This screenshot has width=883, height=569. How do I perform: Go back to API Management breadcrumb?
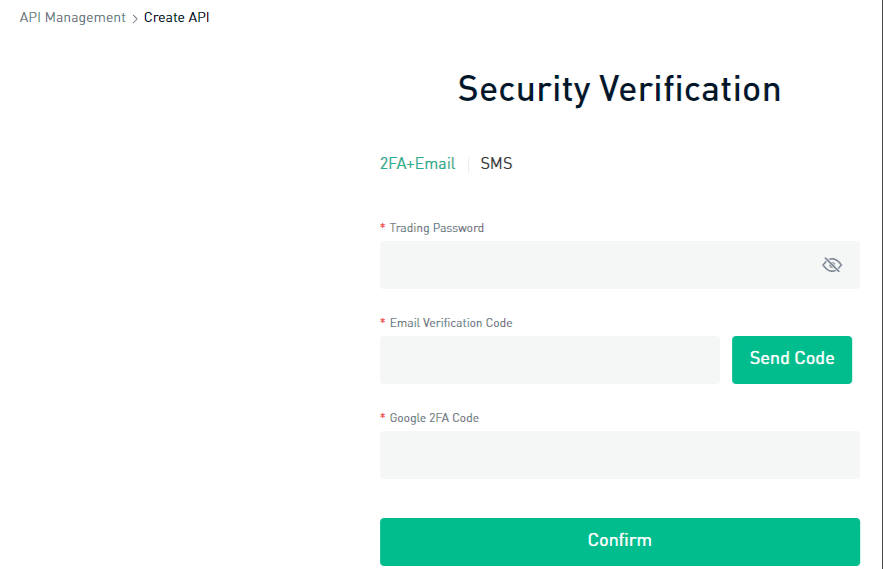point(73,18)
